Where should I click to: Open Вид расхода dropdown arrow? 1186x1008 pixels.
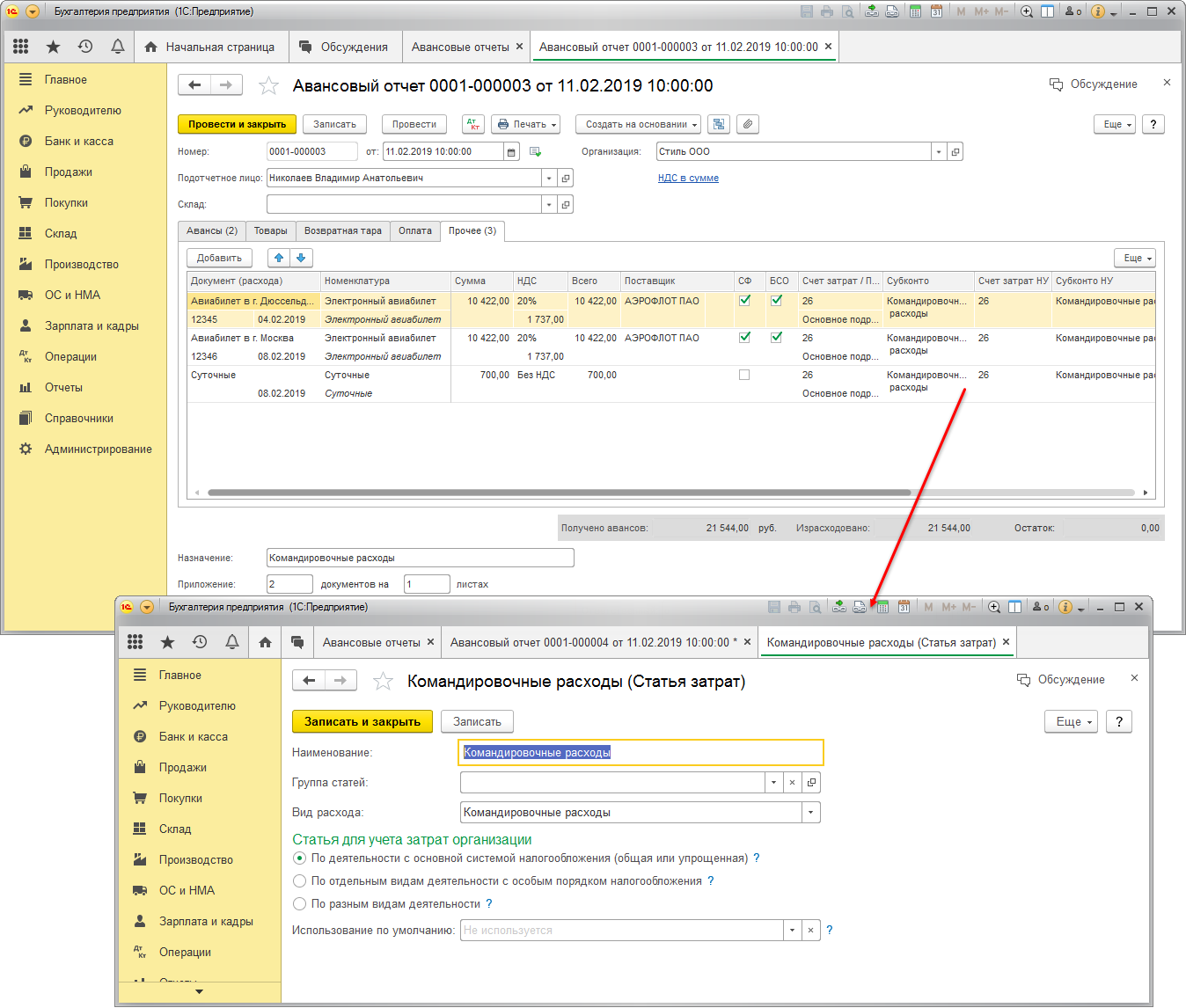(x=811, y=813)
